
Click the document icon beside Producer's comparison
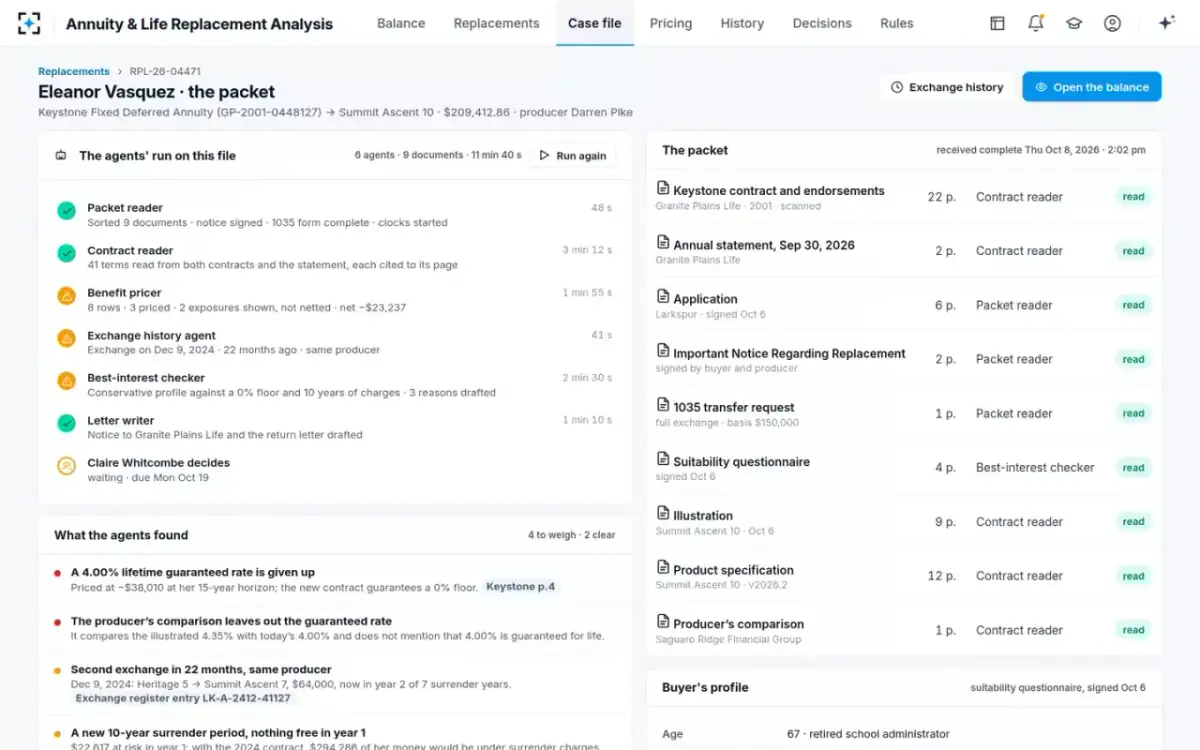click(662, 622)
